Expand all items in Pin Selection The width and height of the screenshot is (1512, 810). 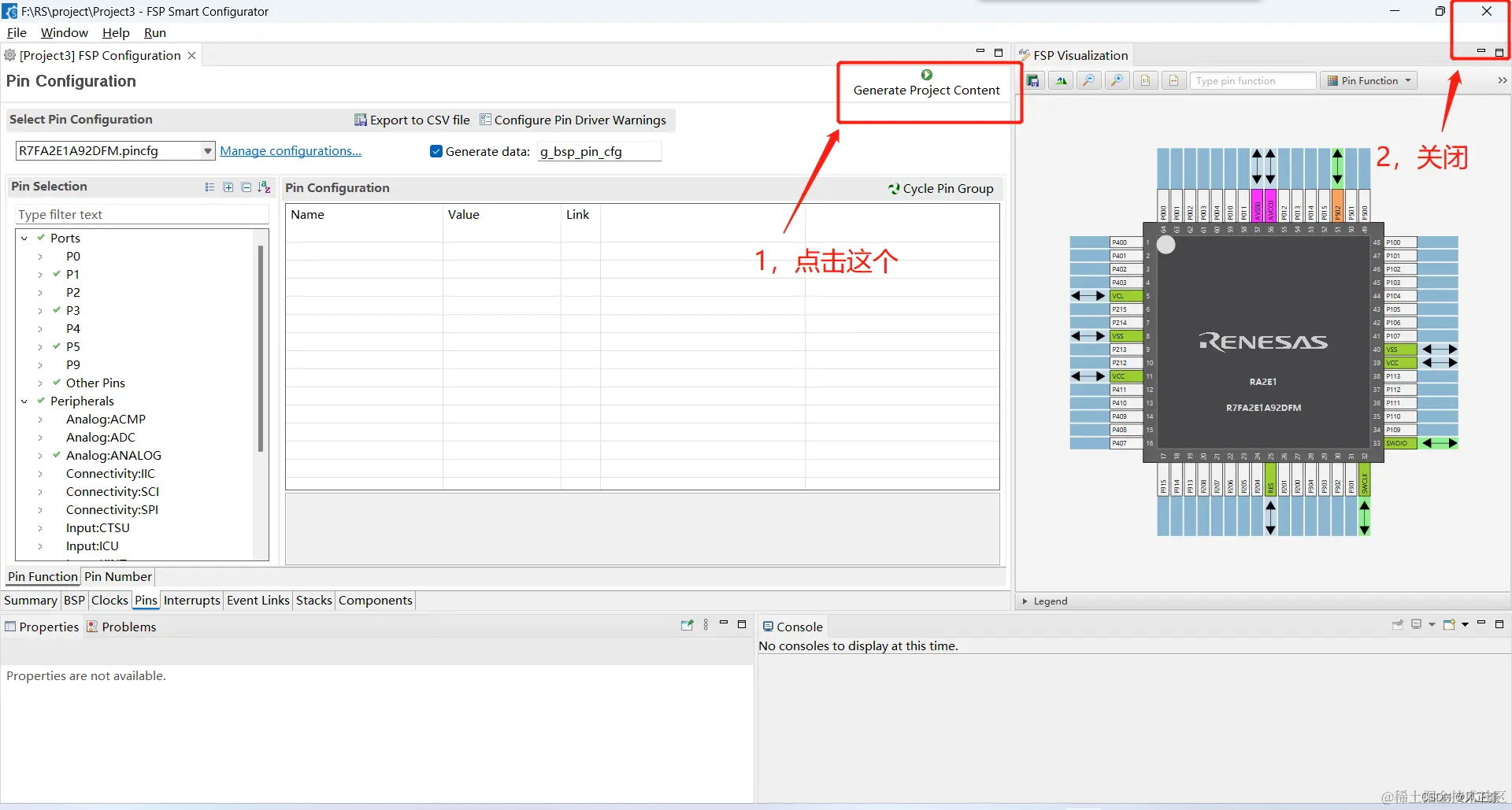click(228, 187)
